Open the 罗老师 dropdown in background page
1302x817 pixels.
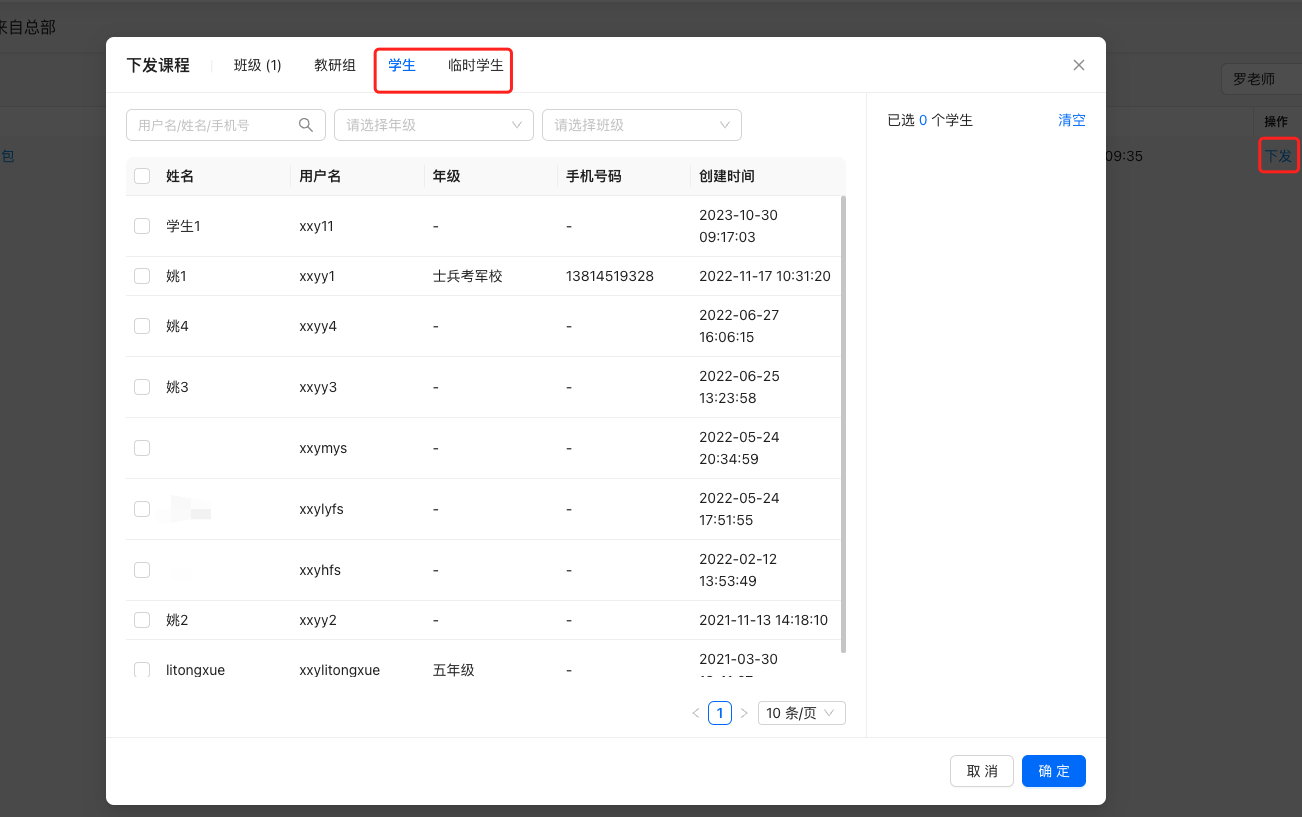[x=1261, y=79]
